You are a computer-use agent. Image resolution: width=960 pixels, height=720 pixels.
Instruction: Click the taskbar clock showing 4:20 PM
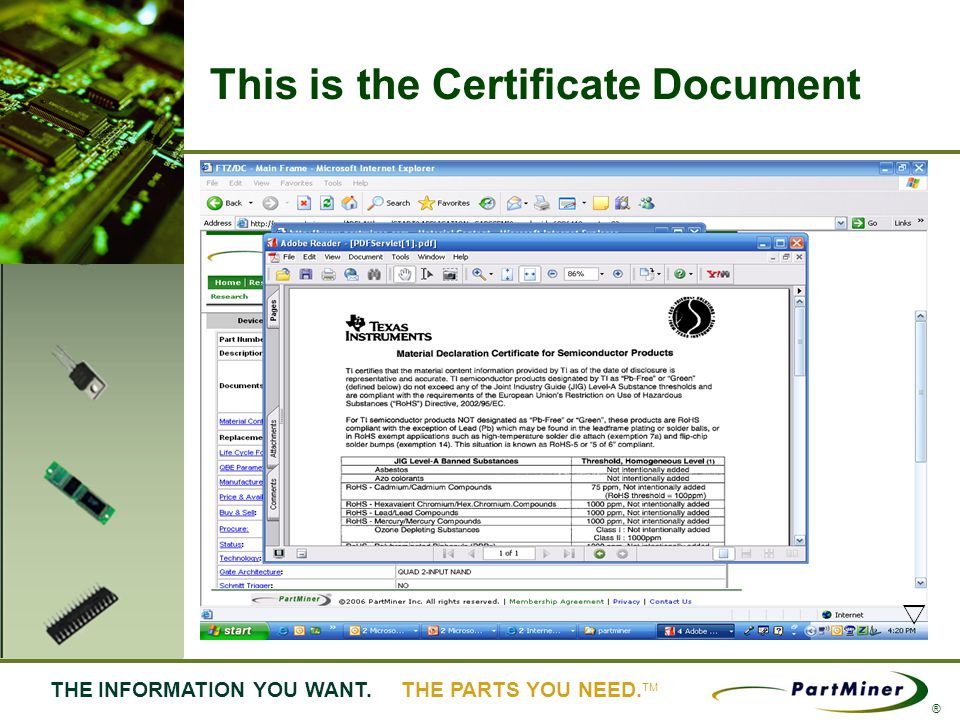coord(902,631)
